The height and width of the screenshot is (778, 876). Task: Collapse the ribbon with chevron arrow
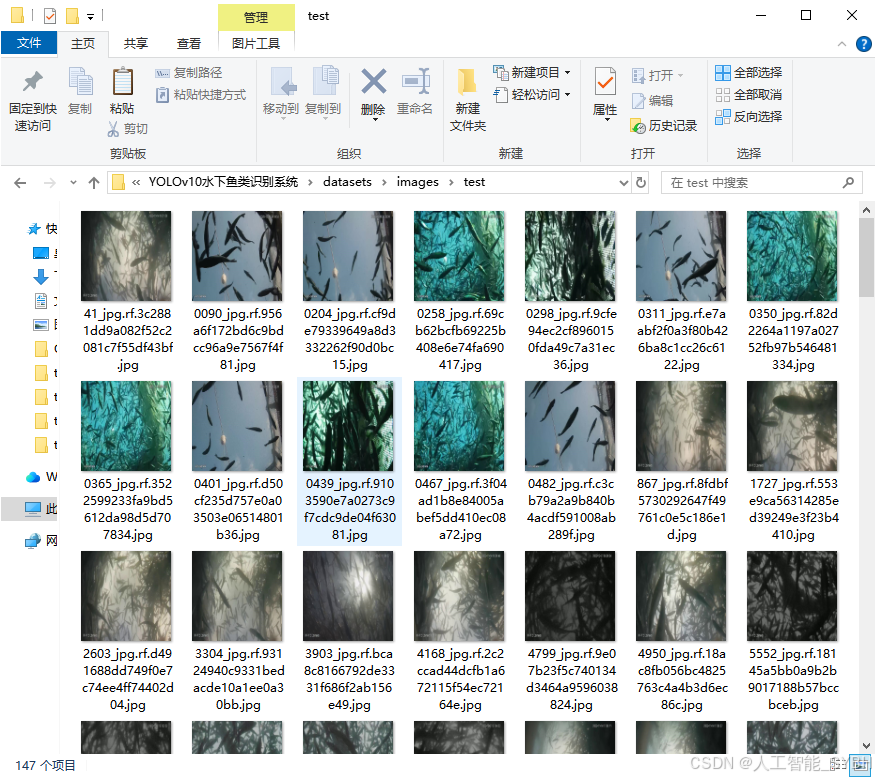[841, 44]
